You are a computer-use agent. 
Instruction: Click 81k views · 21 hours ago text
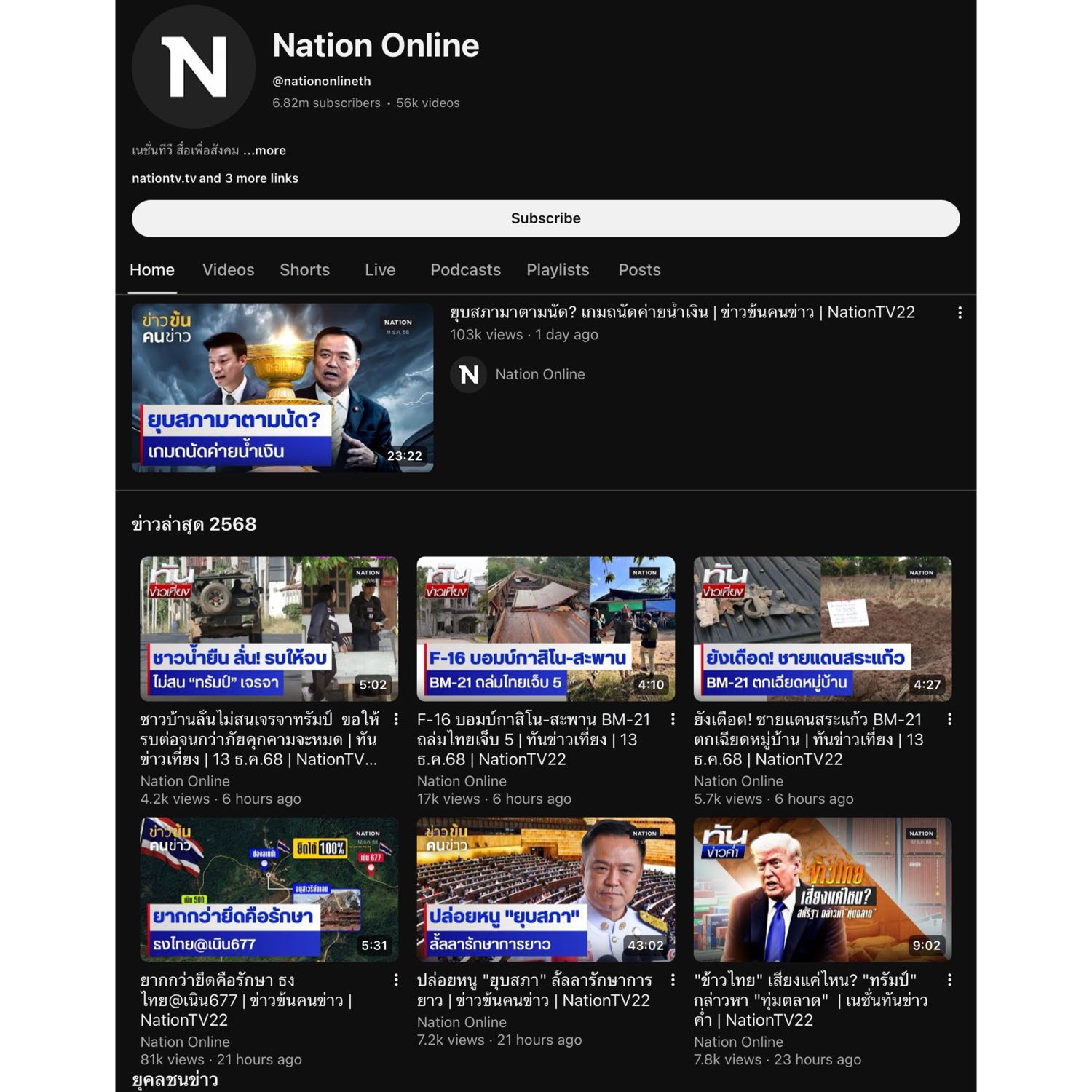click(221, 1059)
